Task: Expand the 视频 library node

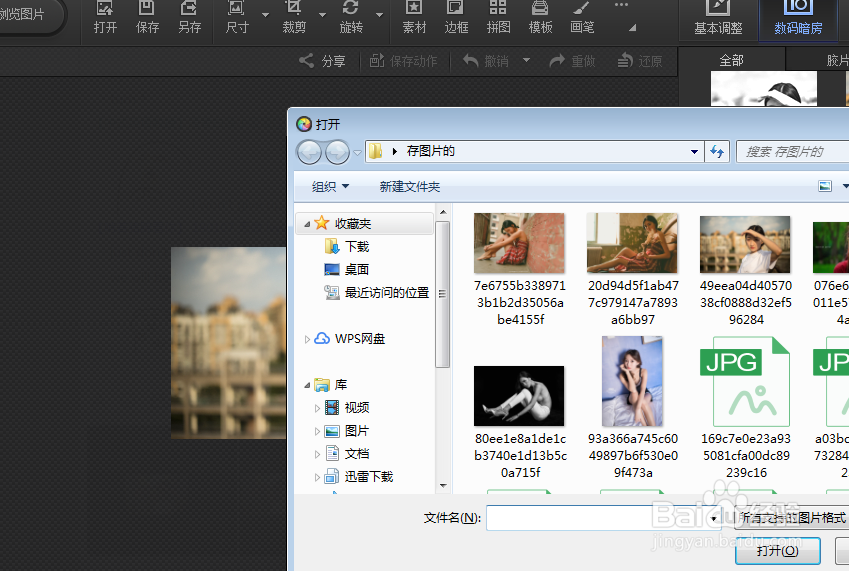Action: tap(317, 409)
